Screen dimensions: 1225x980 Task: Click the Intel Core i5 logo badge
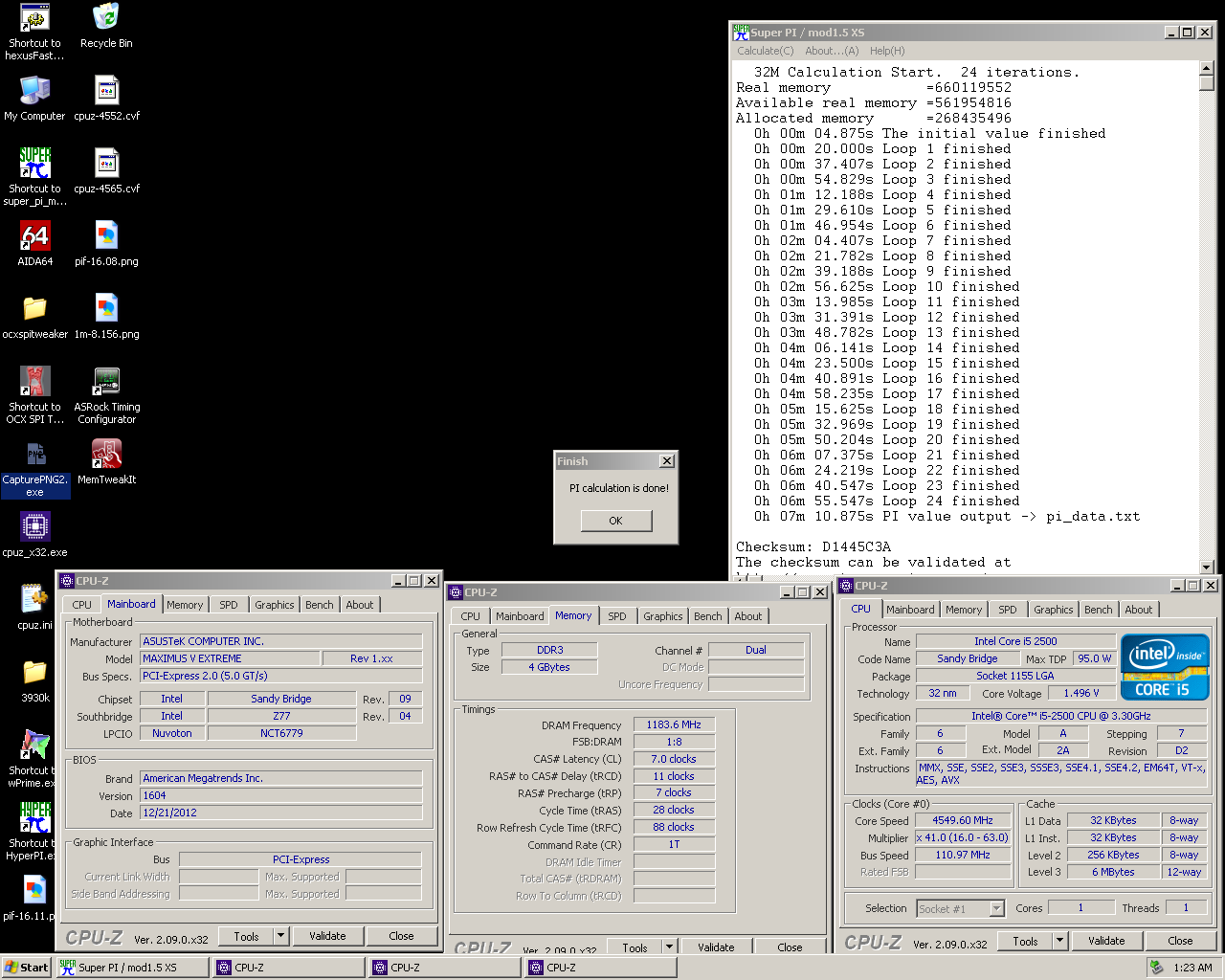tap(1165, 667)
